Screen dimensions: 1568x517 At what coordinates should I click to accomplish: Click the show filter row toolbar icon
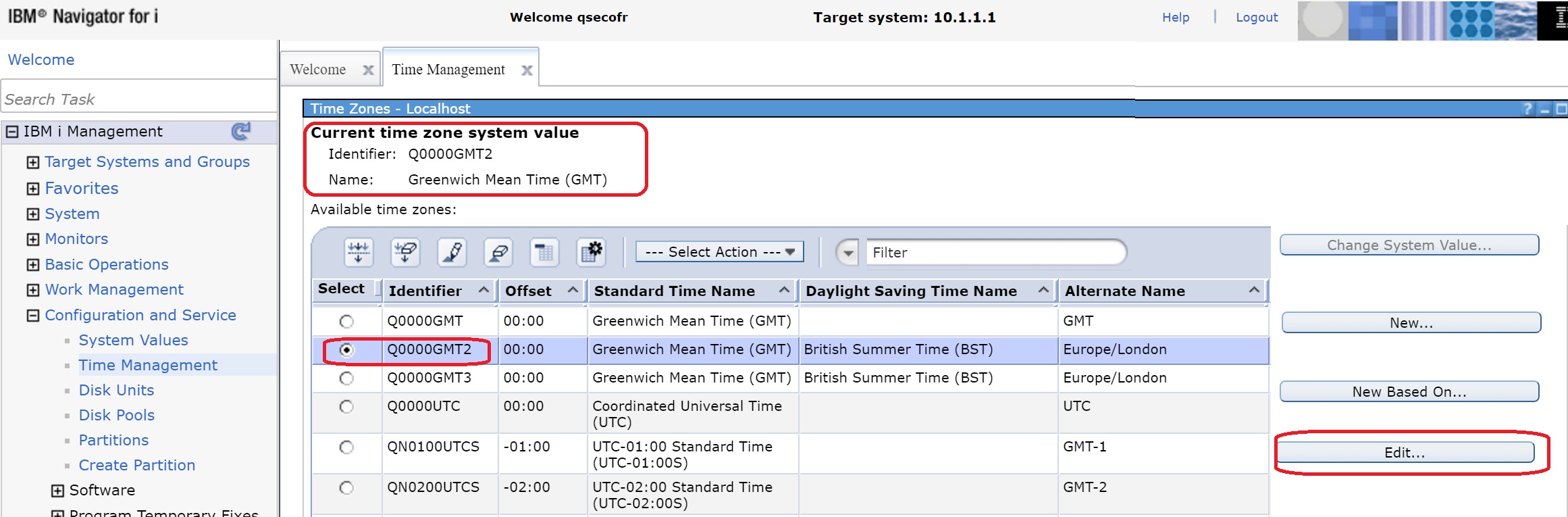(x=358, y=253)
